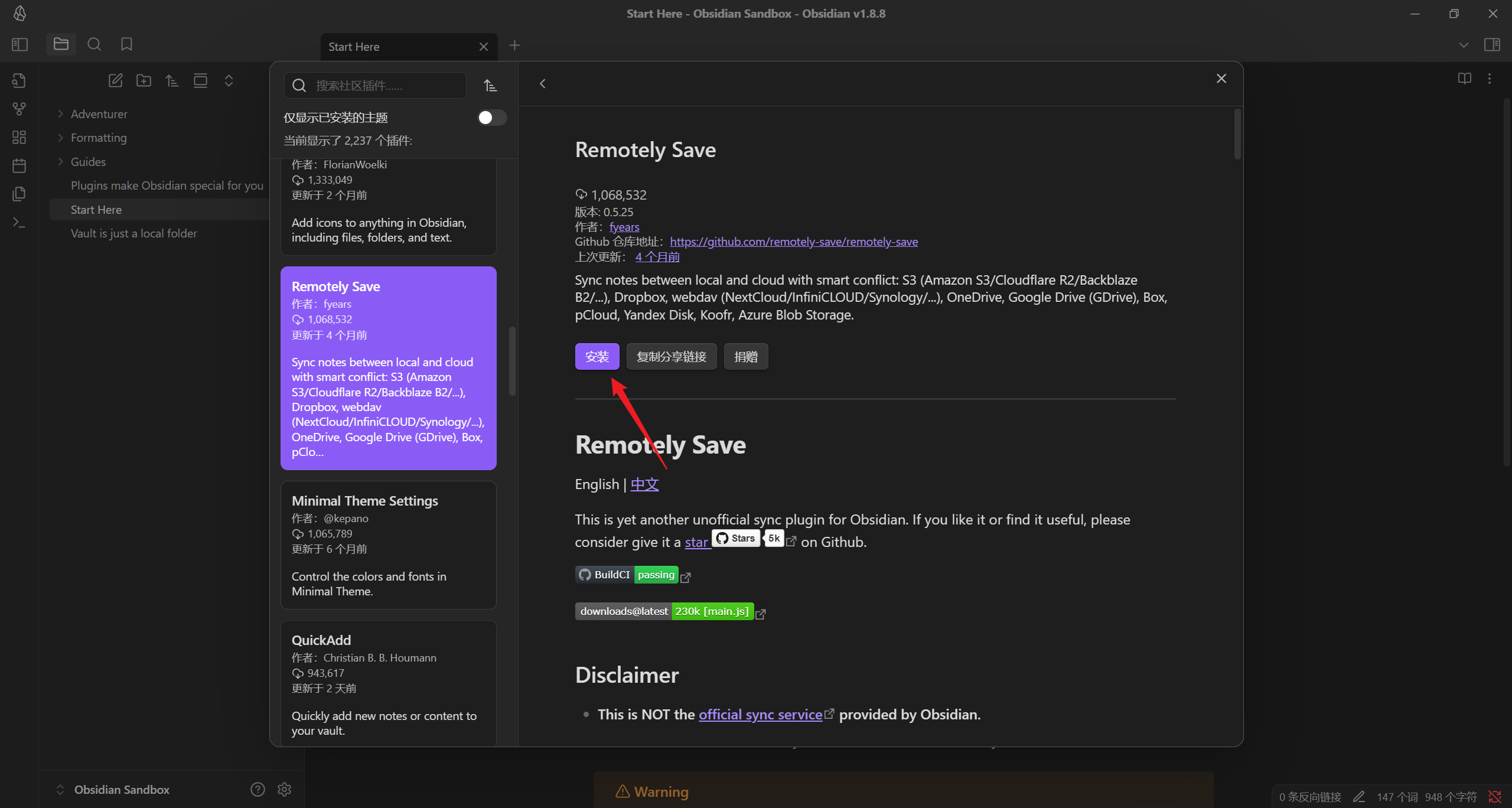This screenshot has width=1512, height=808.
Task: Open the remotely-save GitHub repository link
Action: coord(794,242)
